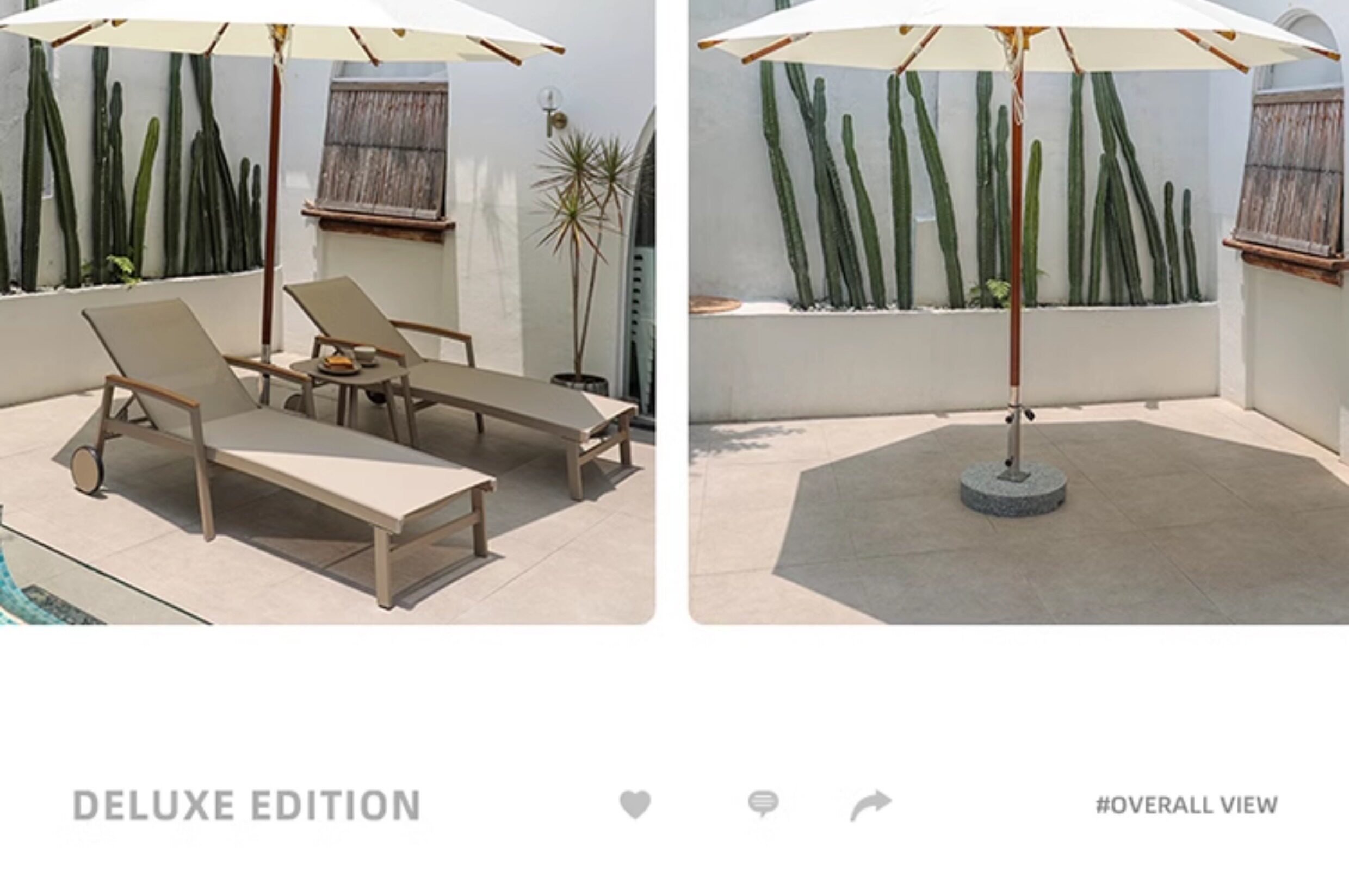Click the umbrella canopy in left photo
Image resolution: width=1349 pixels, height=896 pixels.
click(280, 29)
